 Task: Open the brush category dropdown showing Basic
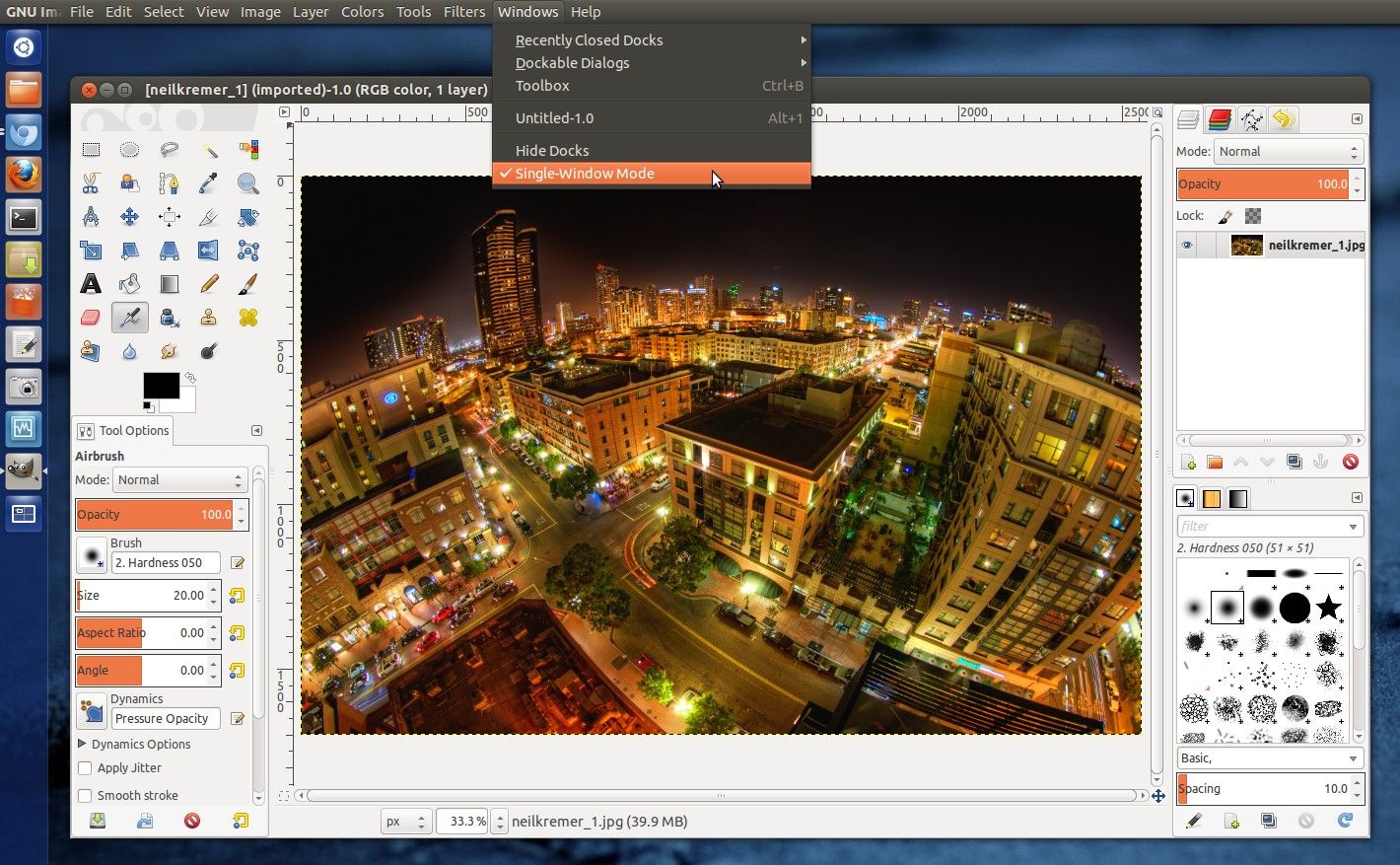1270,757
